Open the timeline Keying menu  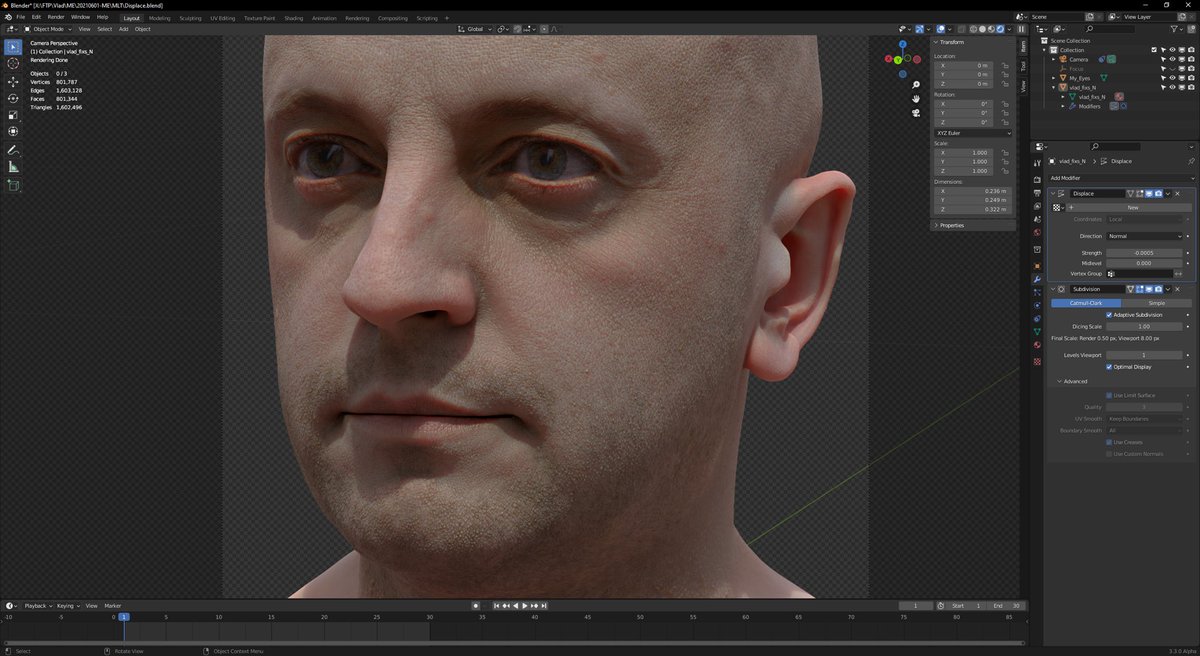point(67,606)
